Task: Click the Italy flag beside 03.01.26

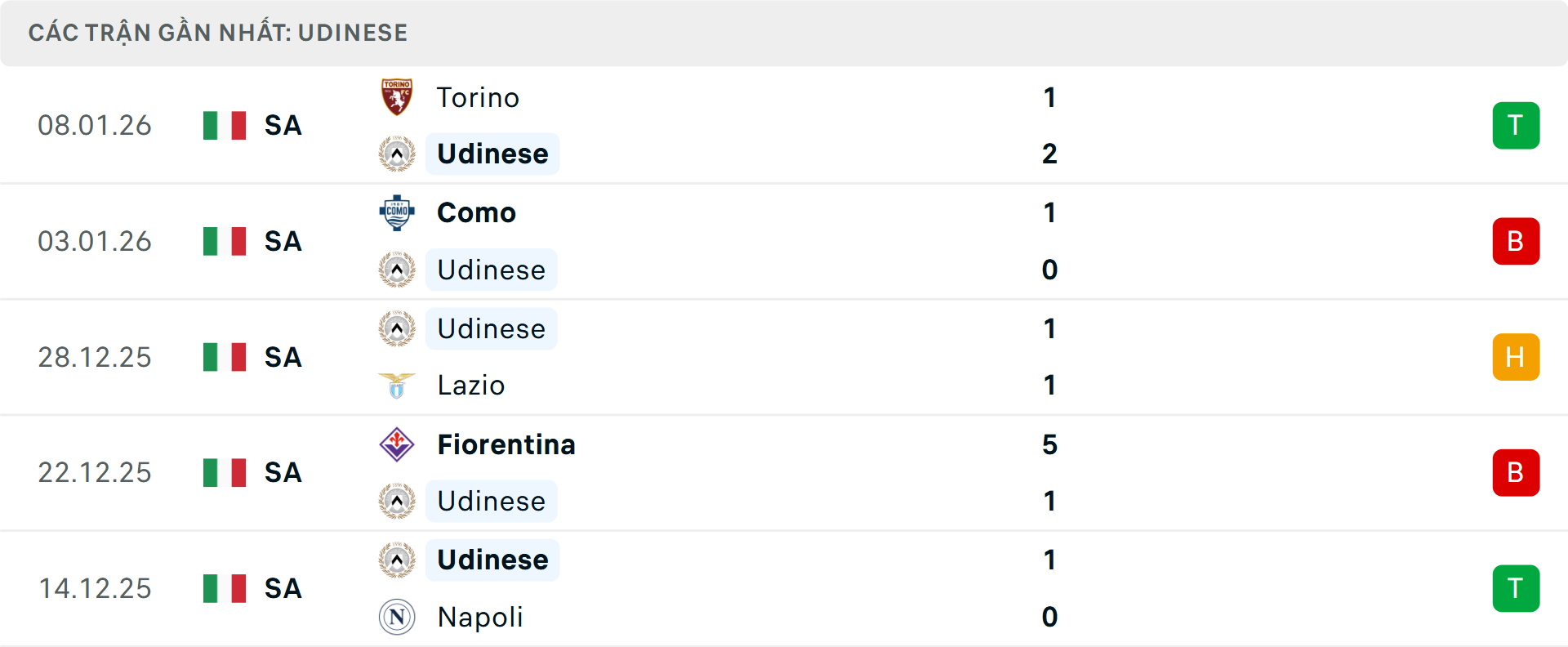Action: (225, 241)
